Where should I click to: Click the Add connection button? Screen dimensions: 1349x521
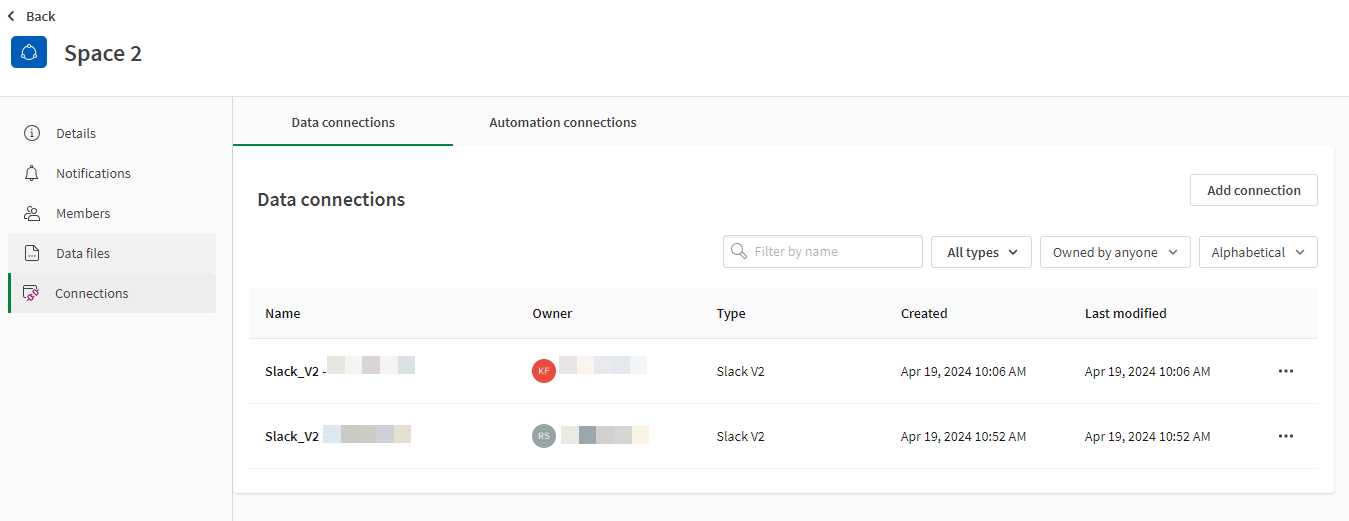coord(1254,190)
